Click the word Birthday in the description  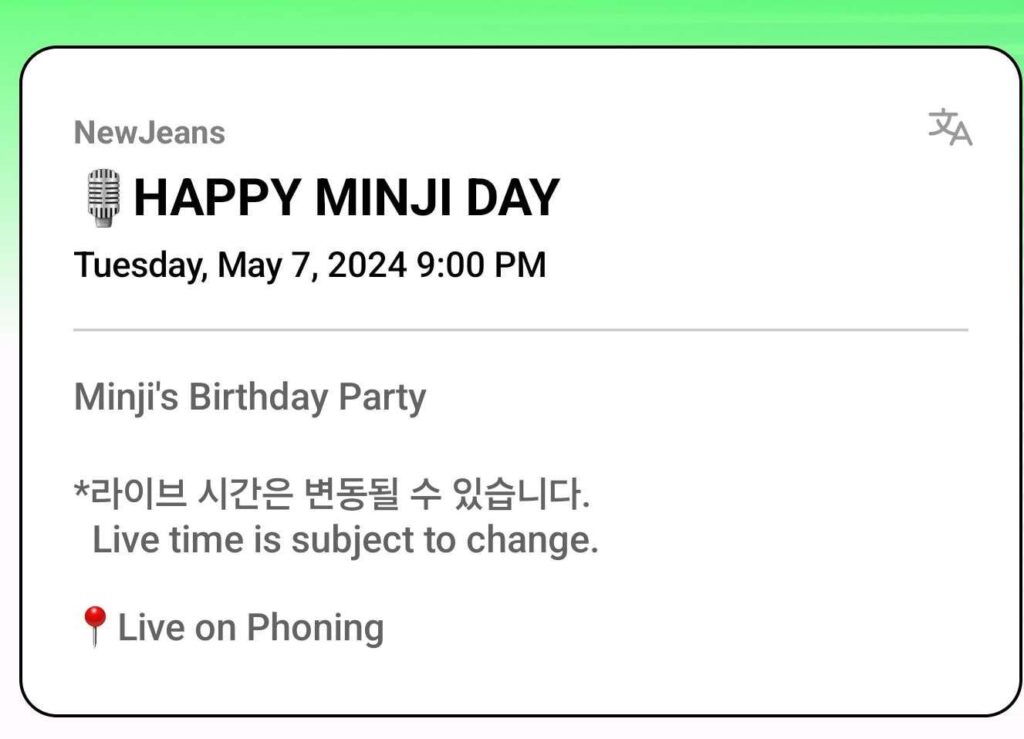[x=258, y=397]
